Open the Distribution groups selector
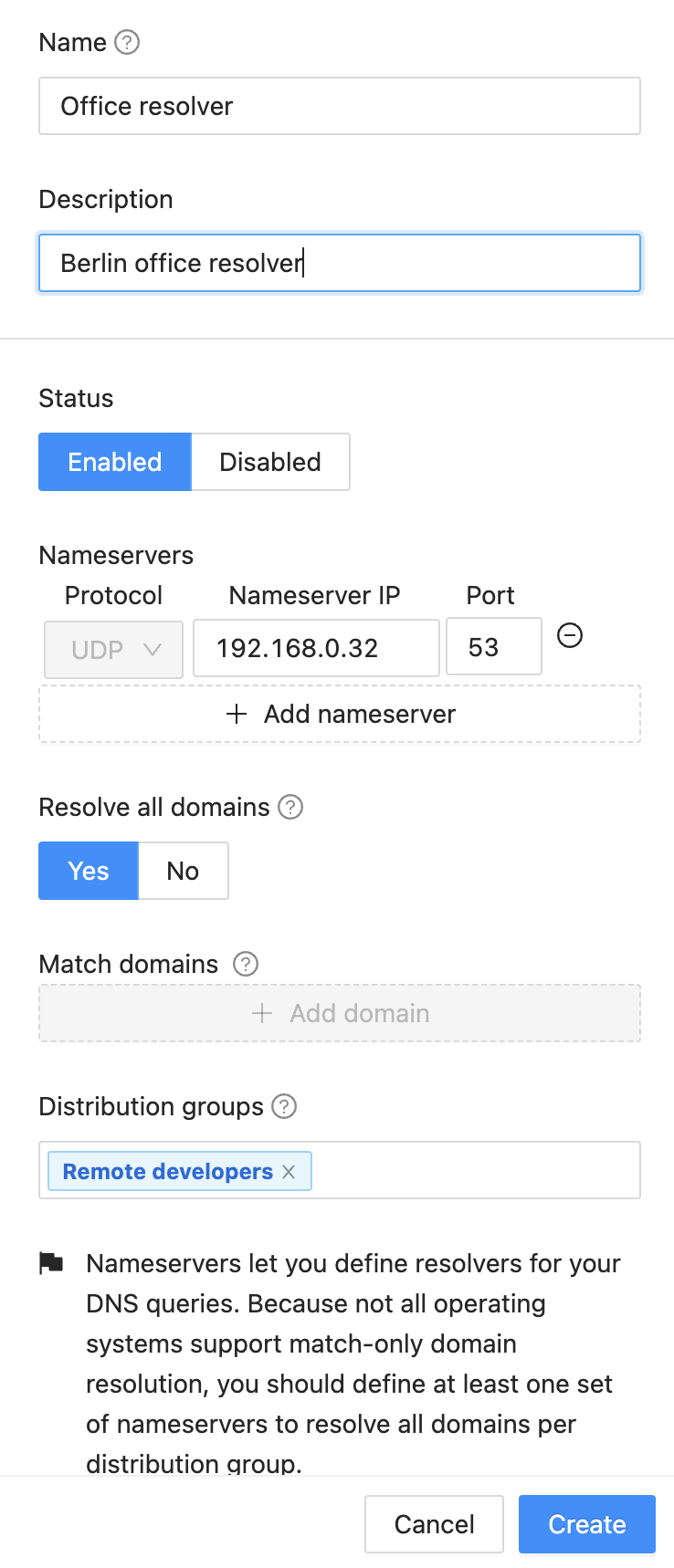The height and width of the screenshot is (1568, 674). pyautogui.click(x=475, y=1170)
